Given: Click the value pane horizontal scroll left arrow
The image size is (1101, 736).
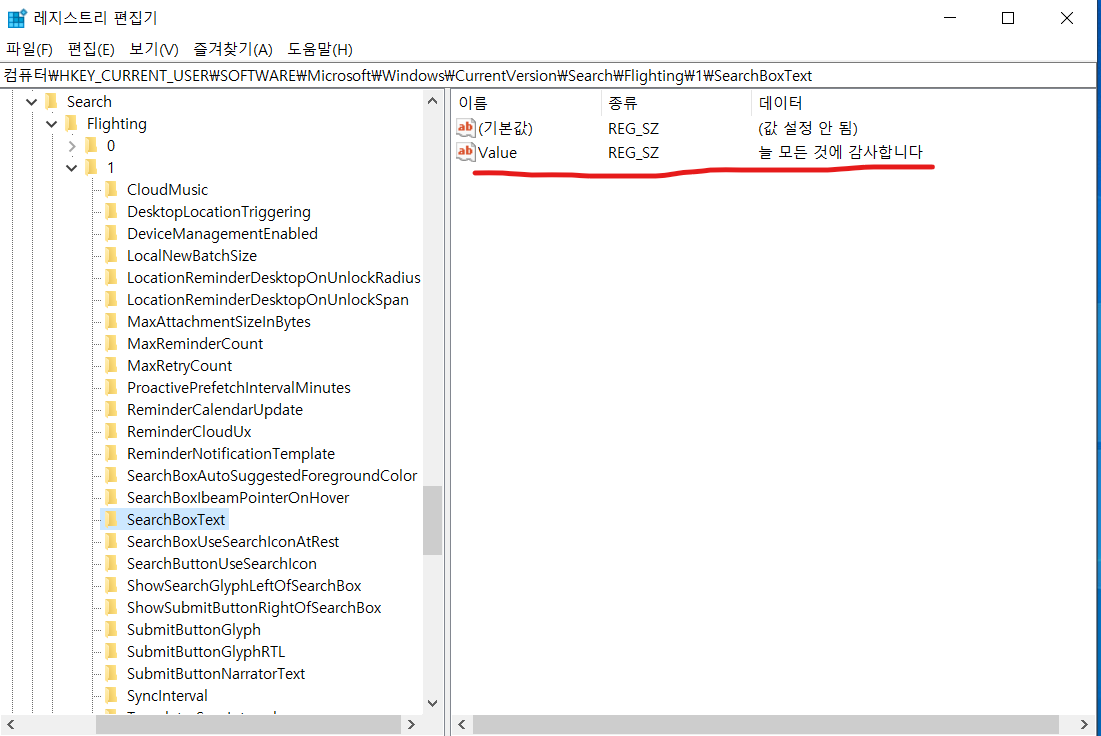Looking at the screenshot, I should tap(462, 724).
